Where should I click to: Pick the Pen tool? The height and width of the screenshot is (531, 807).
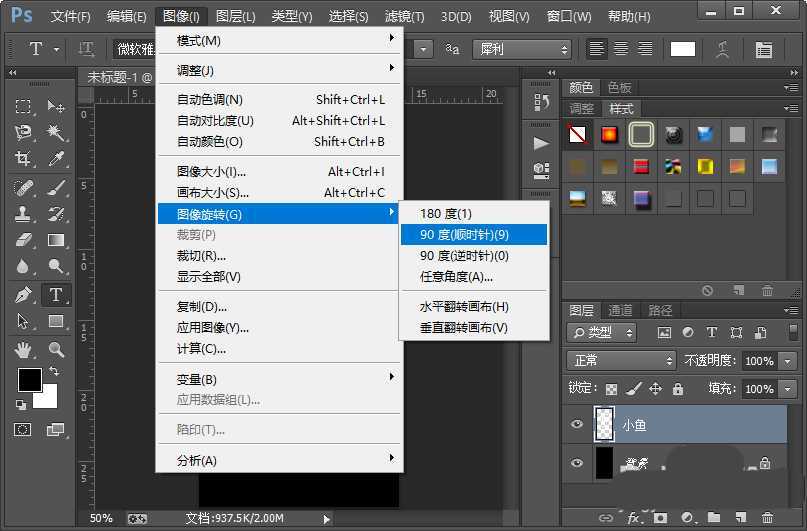click(23, 295)
